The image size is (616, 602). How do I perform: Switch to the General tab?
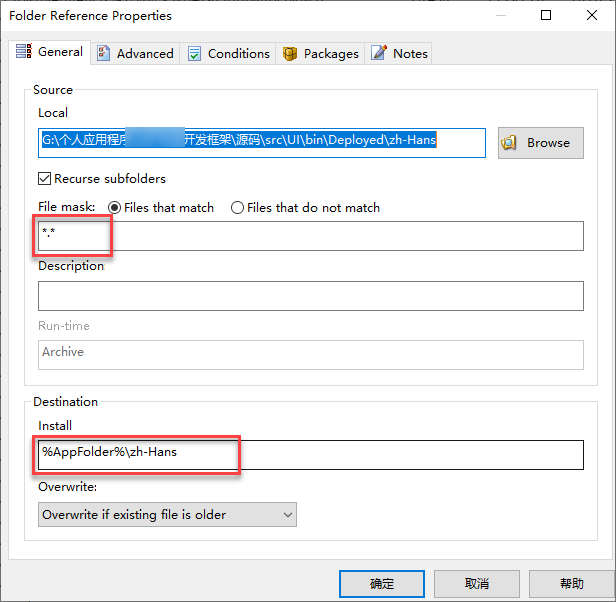[50, 52]
